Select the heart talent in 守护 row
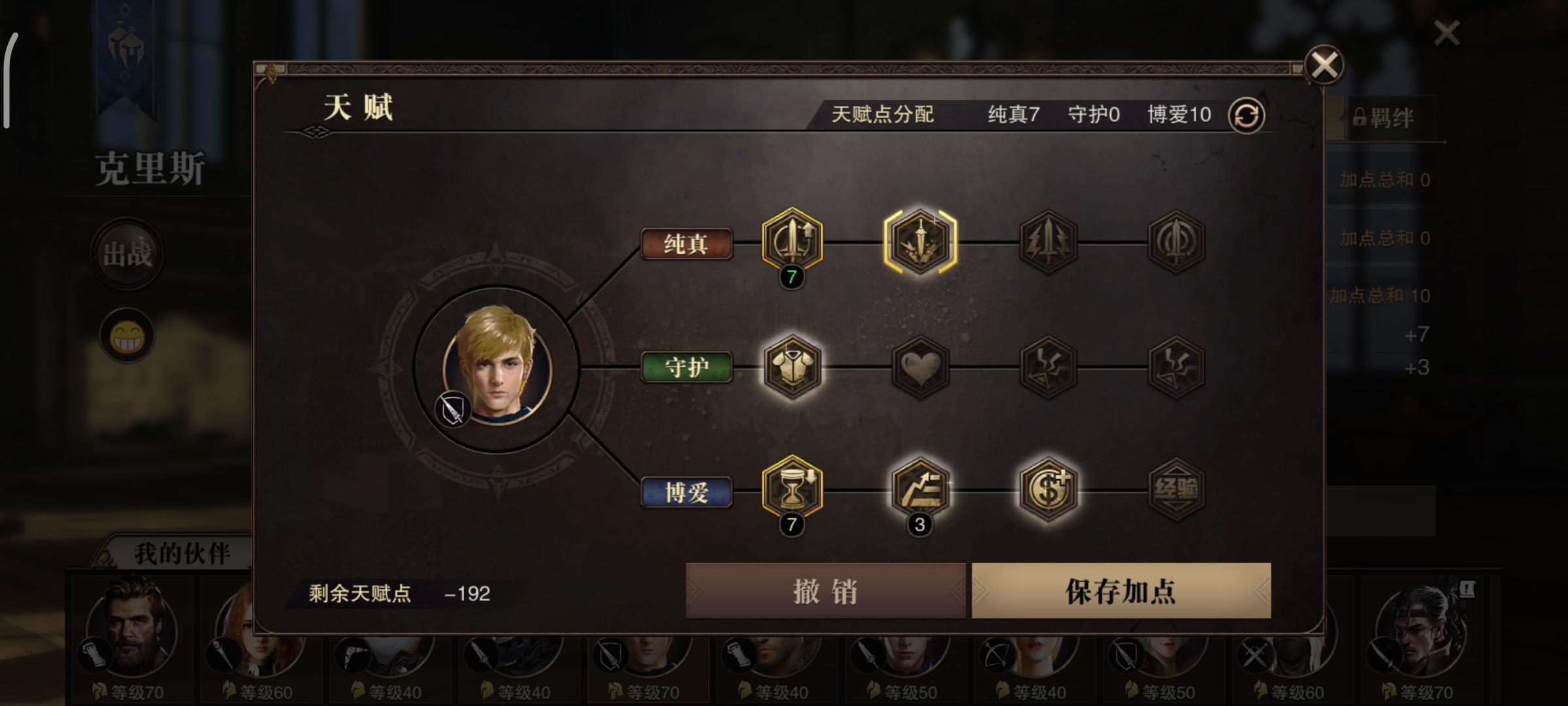Viewport: 1568px width, 706px height. coord(920,367)
